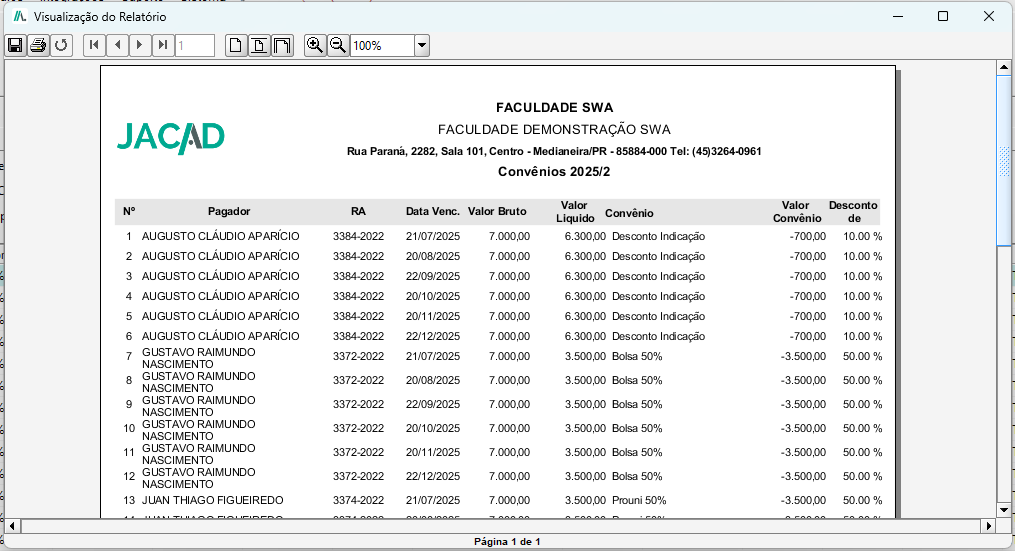Screen dimensions: 1015x551
Task: Switch to single page view
Action: pyautogui.click(x=236, y=45)
